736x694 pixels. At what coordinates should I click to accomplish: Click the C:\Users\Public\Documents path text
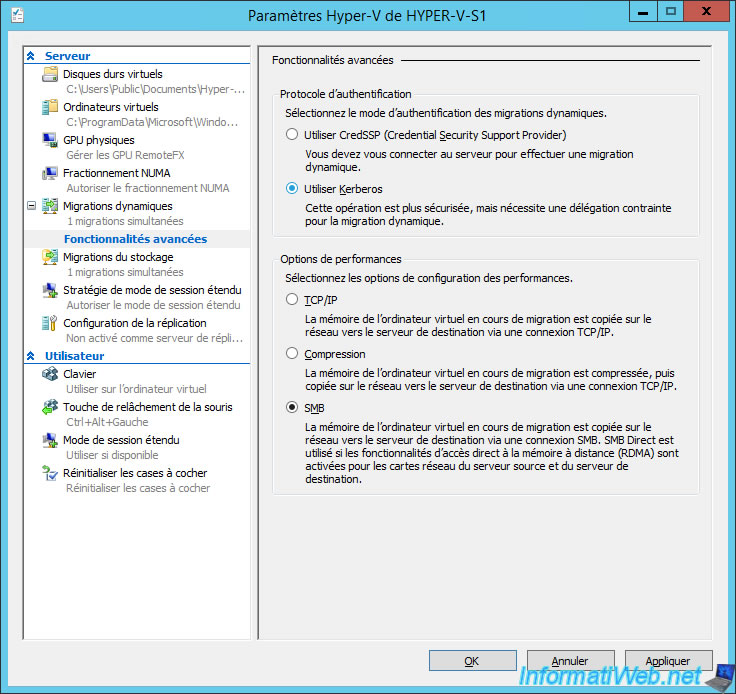(x=155, y=89)
